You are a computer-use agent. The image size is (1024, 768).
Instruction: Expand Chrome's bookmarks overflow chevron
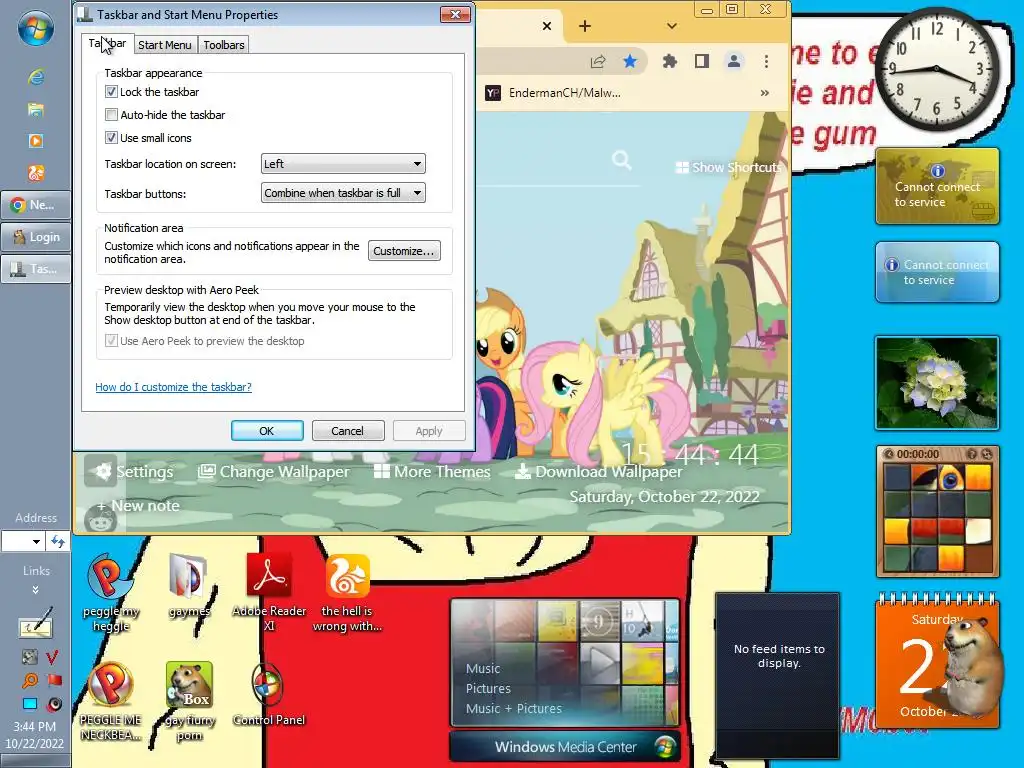[x=765, y=93]
